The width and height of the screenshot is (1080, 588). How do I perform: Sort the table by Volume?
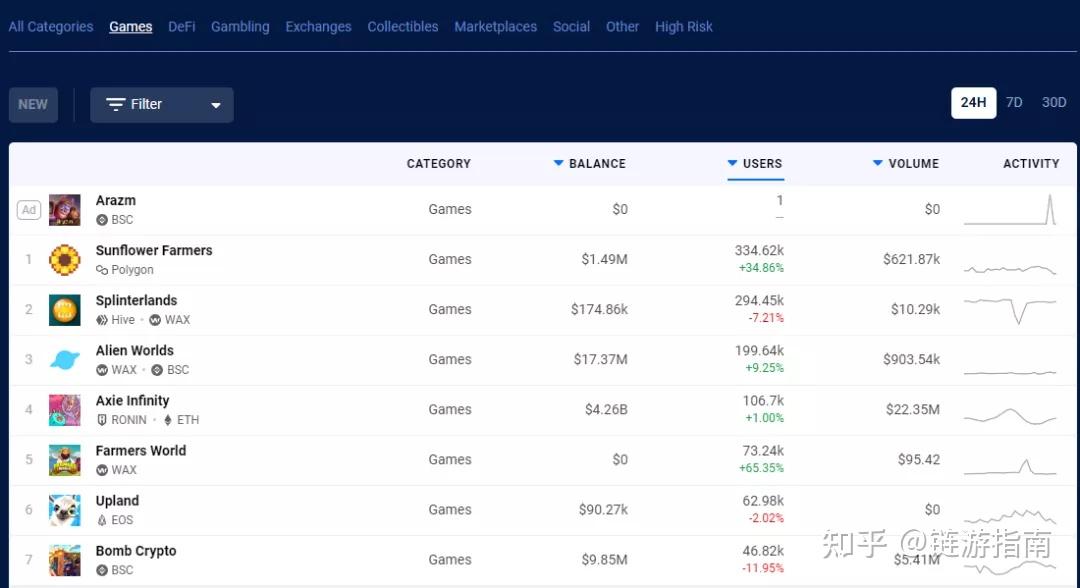[906, 164]
